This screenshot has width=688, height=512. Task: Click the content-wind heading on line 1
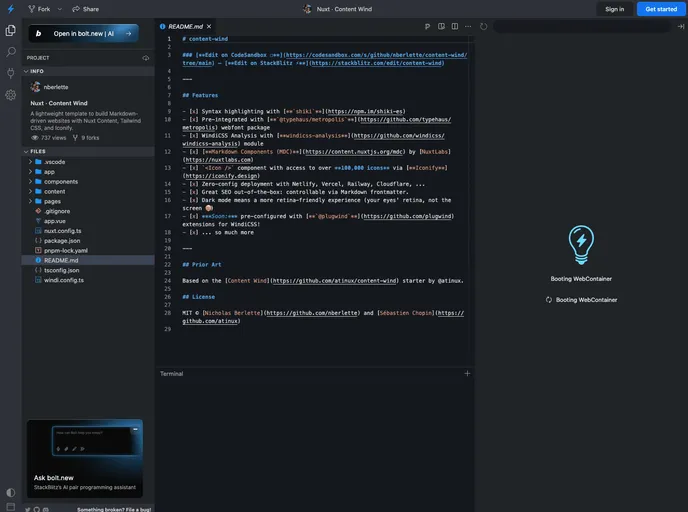(x=205, y=39)
